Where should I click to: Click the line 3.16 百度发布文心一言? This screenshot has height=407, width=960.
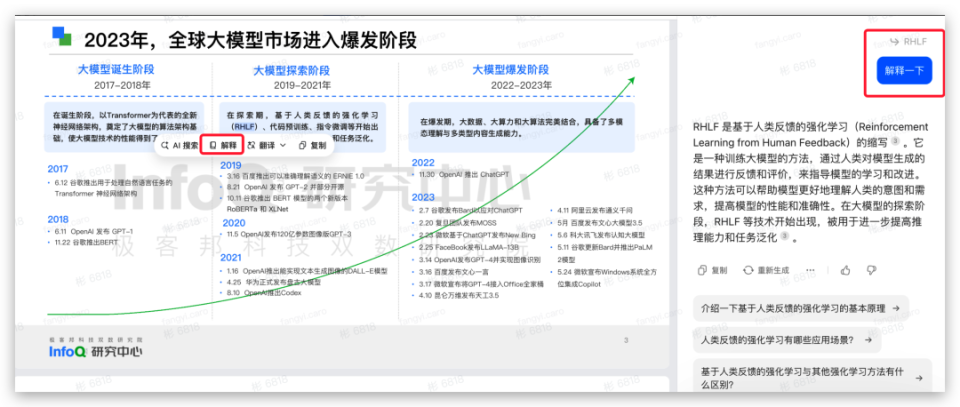(454, 272)
